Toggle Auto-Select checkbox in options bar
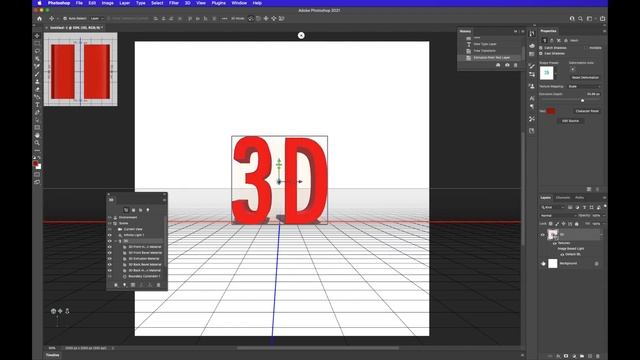 [x=65, y=18]
